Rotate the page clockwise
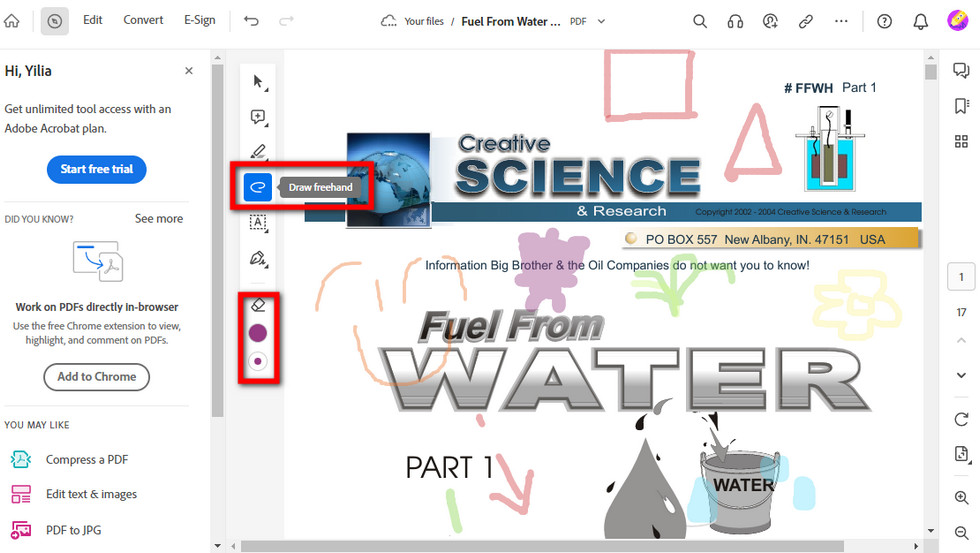Viewport: 980px width, 553px height. (x=961, y=419)
